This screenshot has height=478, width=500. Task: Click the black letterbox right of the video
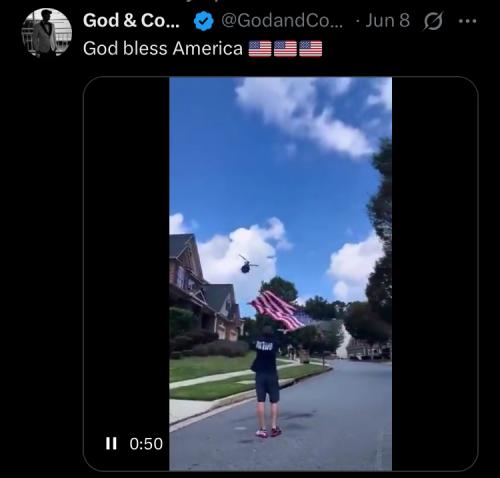point(435,273)
